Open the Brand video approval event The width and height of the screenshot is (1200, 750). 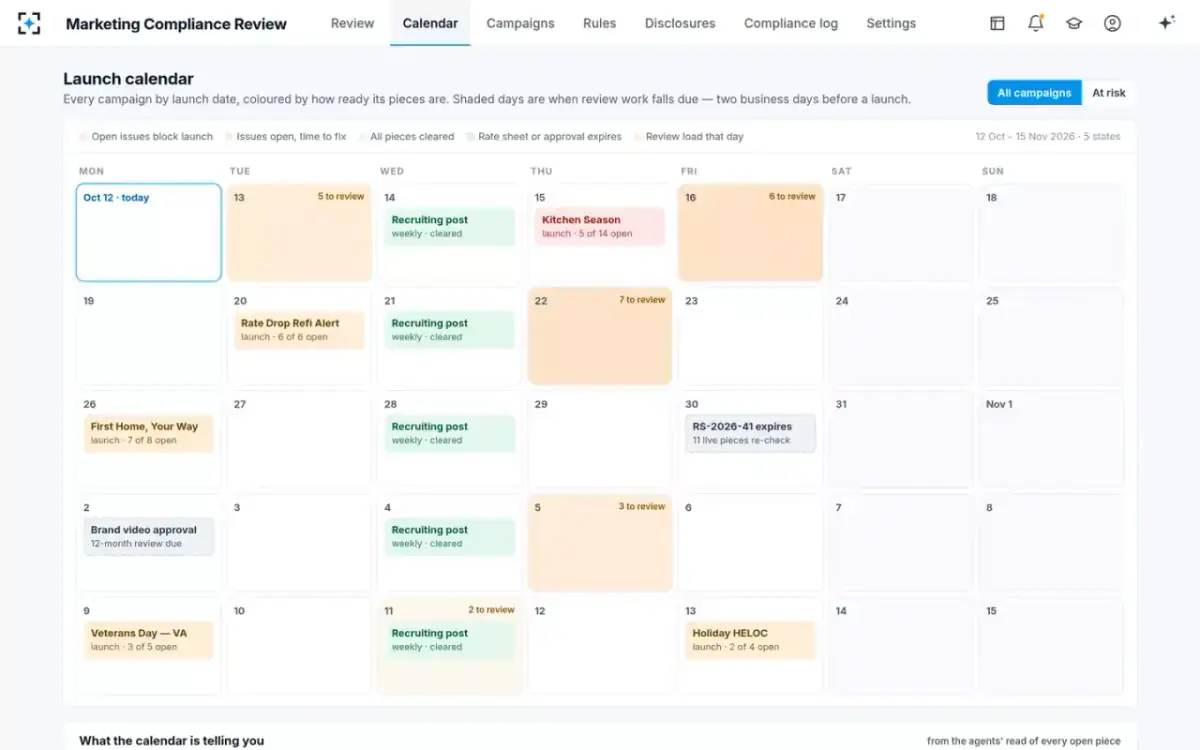pyautogui.click(x=148, y=537)
